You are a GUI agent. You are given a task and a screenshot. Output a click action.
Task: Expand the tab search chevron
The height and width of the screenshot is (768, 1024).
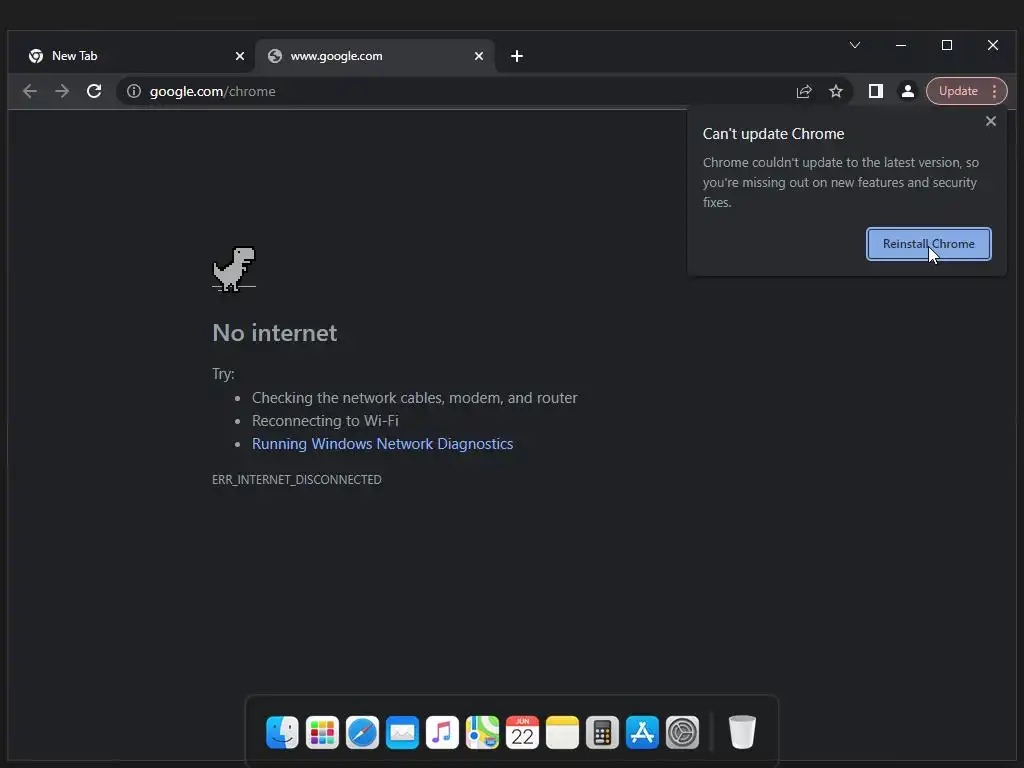pyautogui.click(x=855, y=45)
